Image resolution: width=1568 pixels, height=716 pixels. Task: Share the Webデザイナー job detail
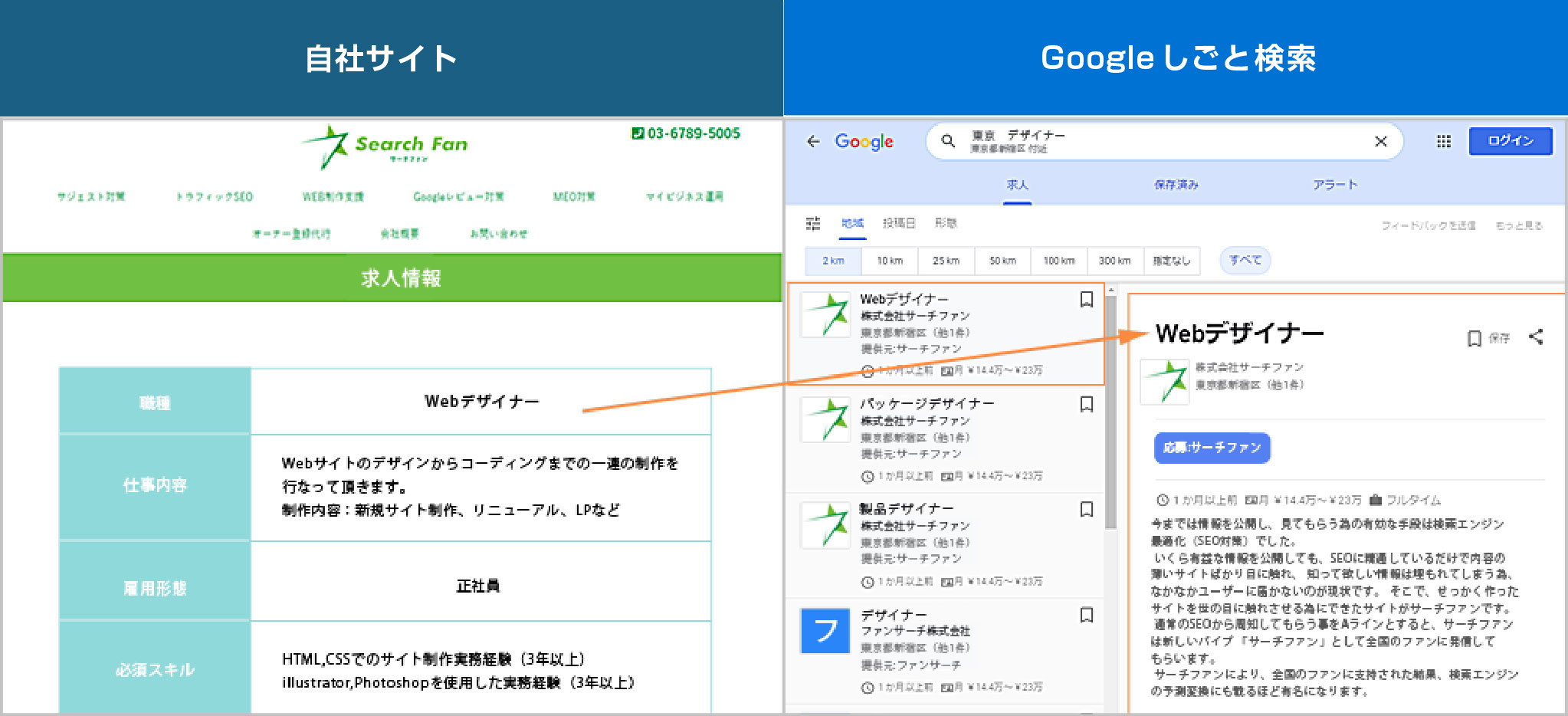click(1536, 337)
